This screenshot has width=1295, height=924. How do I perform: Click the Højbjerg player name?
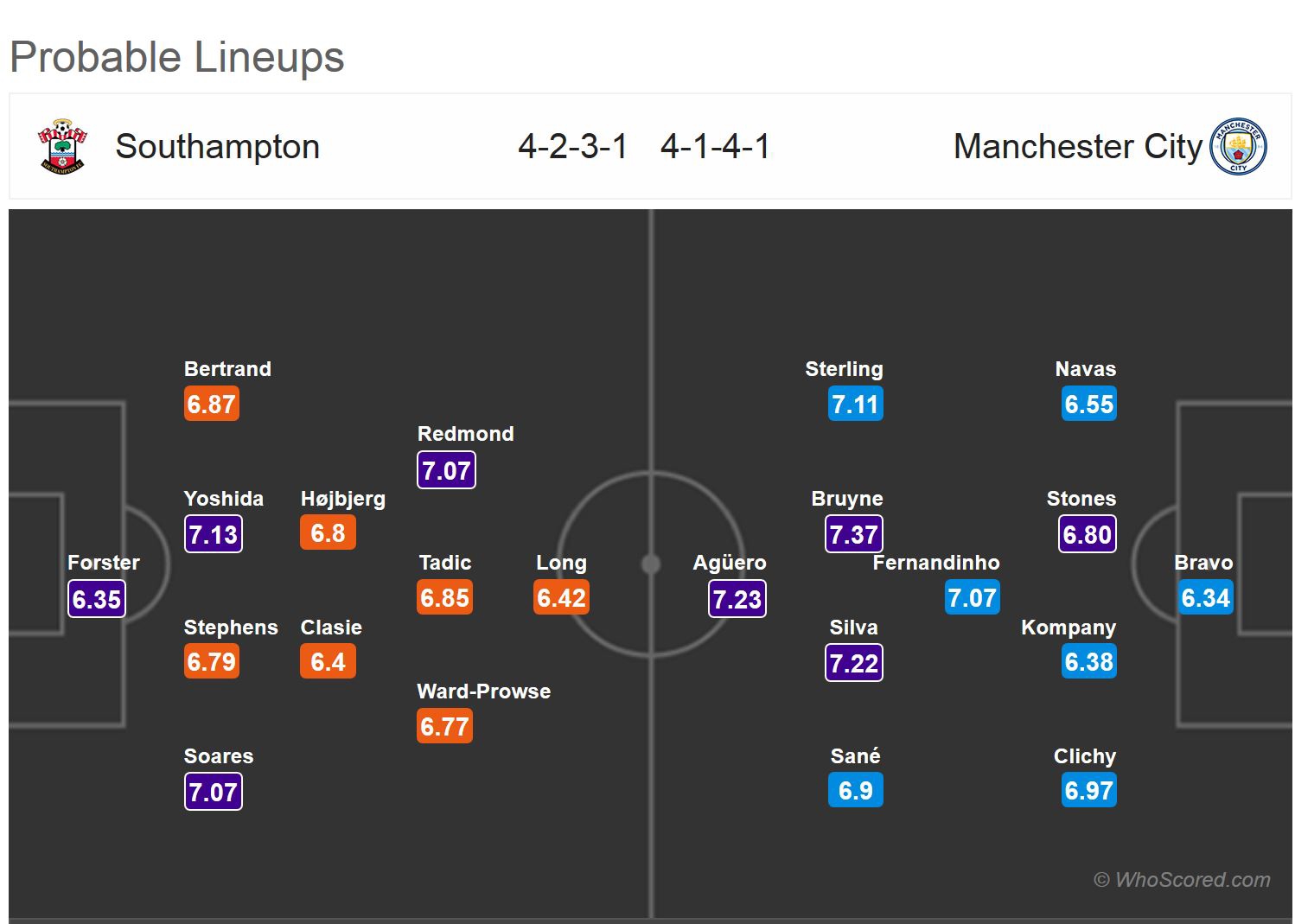coord(343,499)
